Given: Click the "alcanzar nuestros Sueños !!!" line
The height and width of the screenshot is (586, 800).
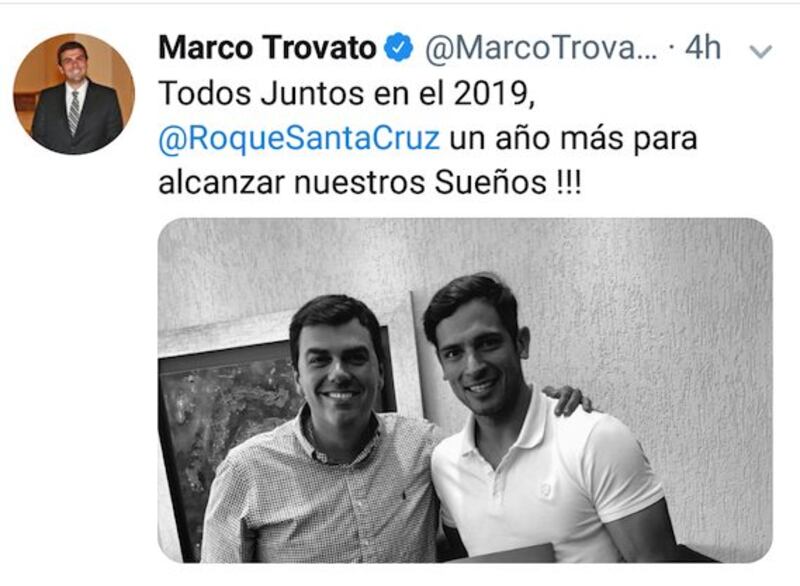Looking at the screenshot, I should point(370,183).
